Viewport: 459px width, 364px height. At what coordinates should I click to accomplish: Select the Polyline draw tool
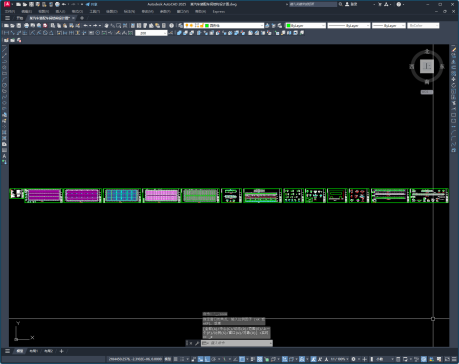coord(4,61)
